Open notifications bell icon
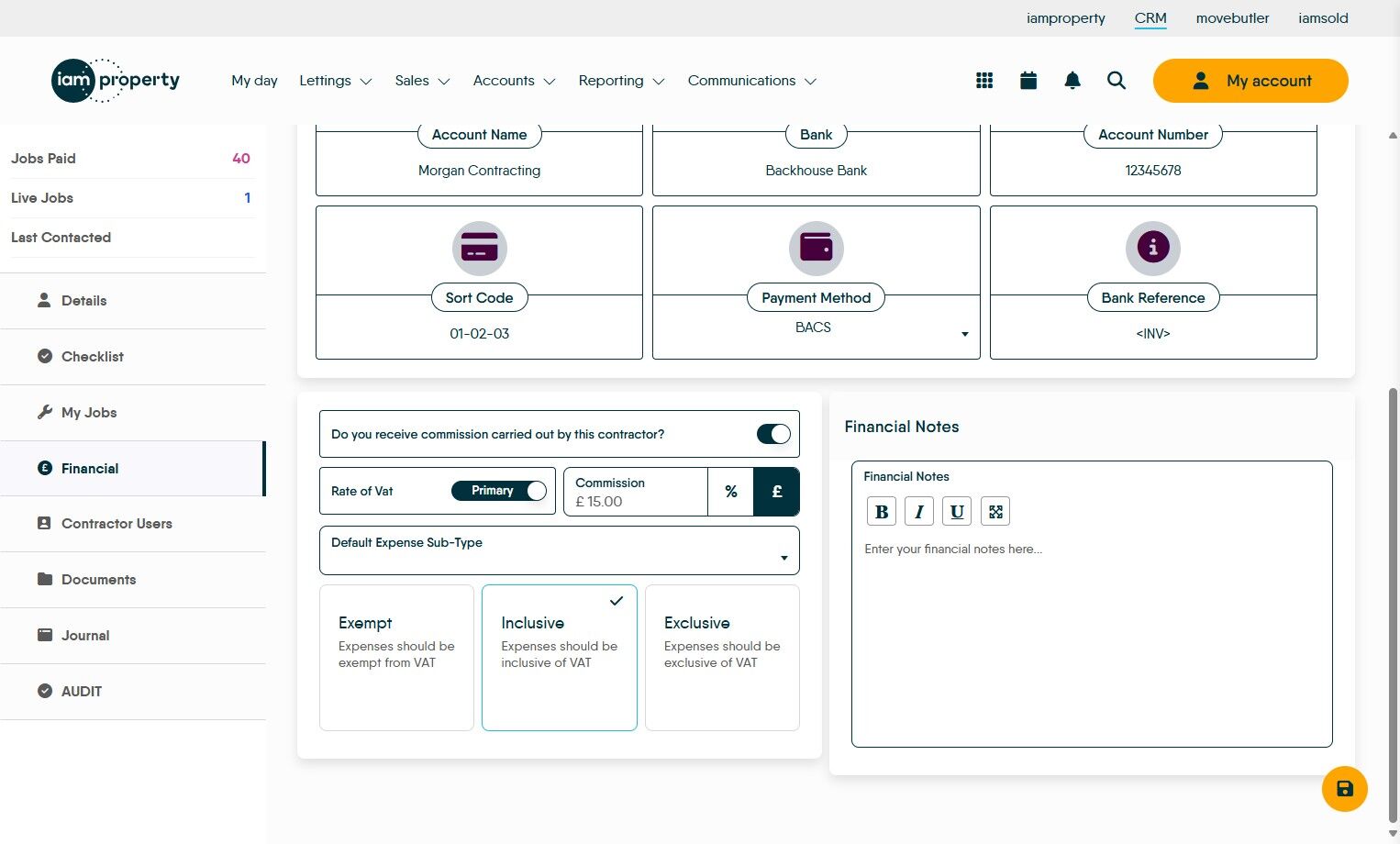 tap(1072, 81)
